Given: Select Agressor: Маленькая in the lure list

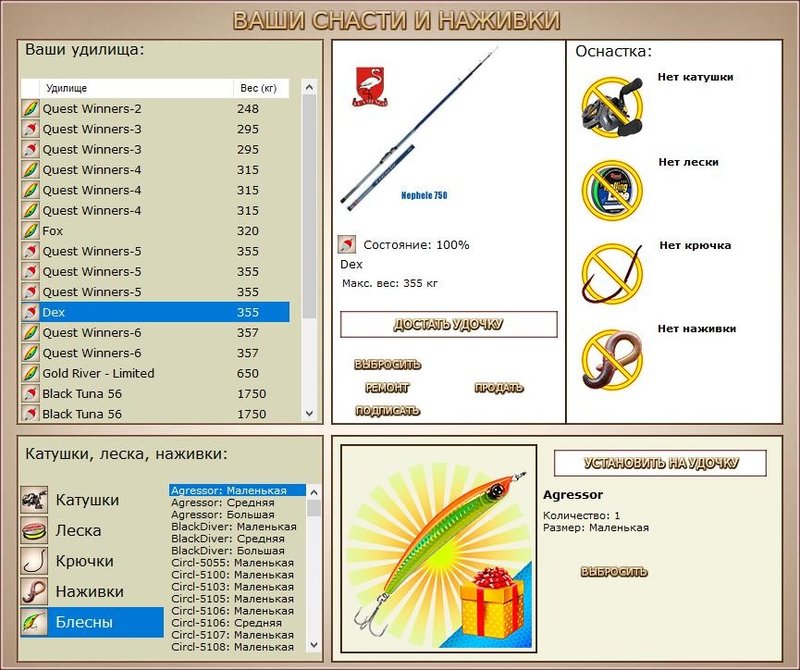Looking at the screenshot, I should [238, 490].
